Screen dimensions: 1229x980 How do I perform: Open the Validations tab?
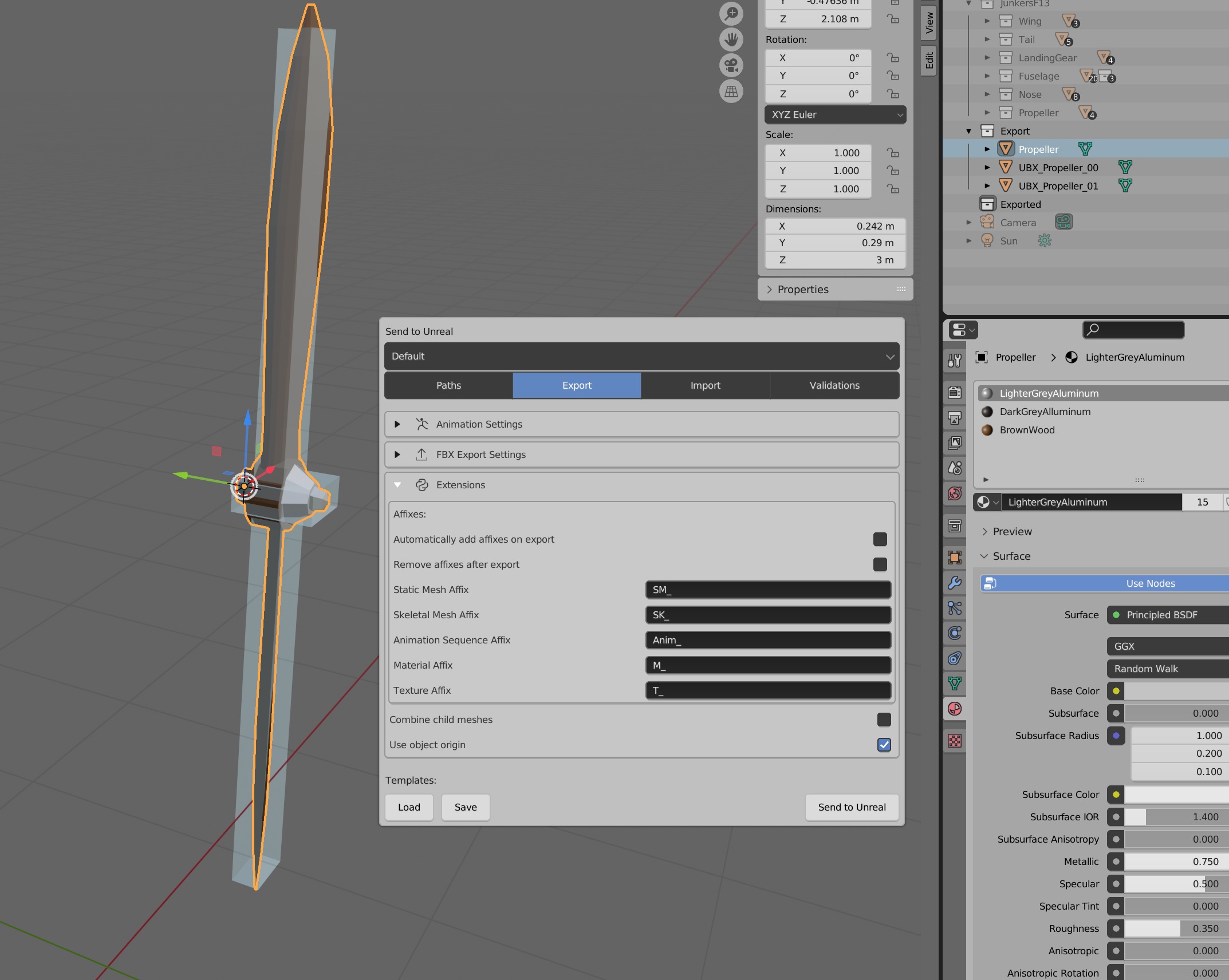tap(834, 385)
